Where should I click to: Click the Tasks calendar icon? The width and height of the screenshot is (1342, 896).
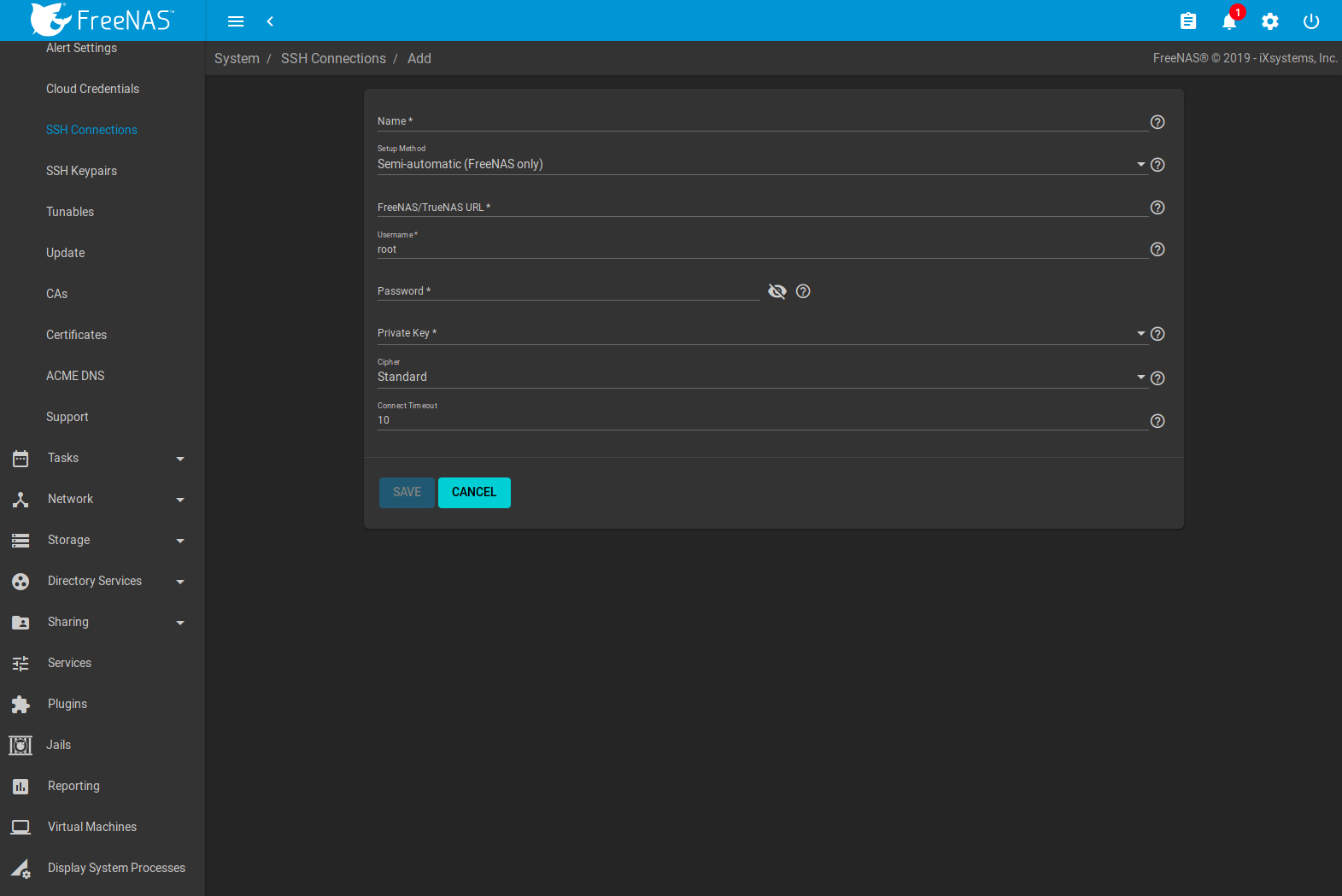[x=21, y=459]
